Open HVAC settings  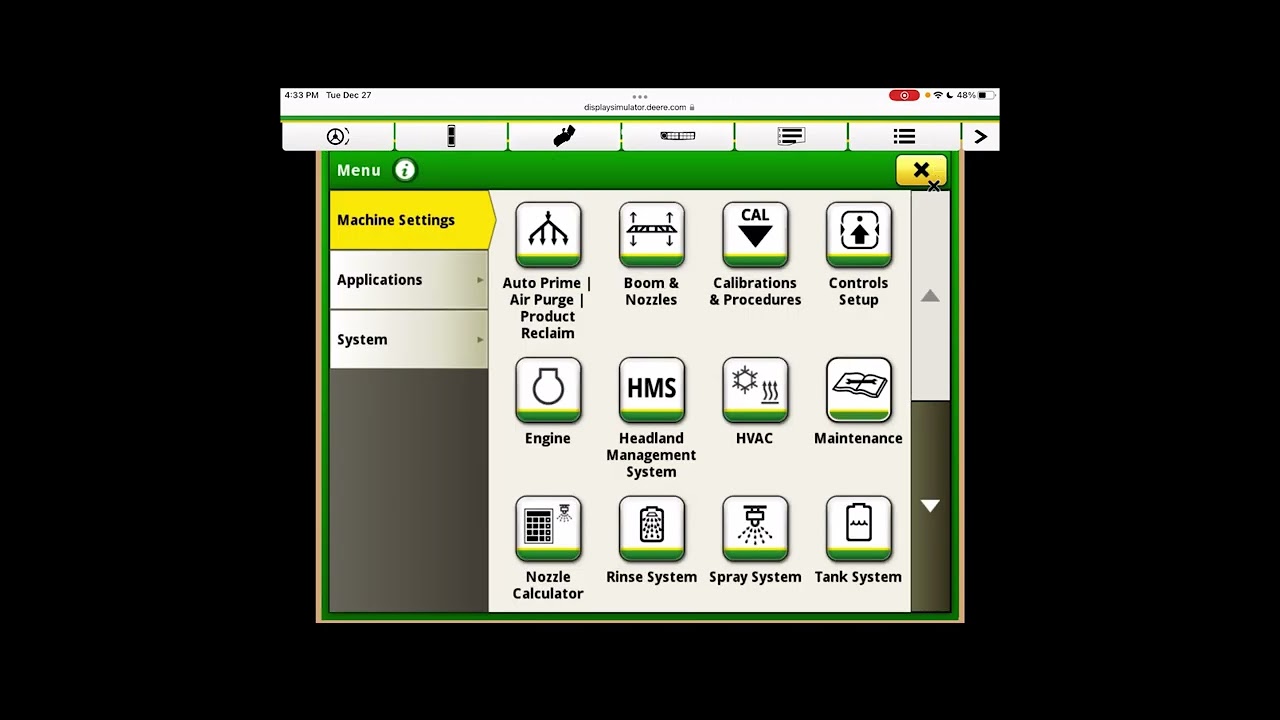click(x=755, y=390)
